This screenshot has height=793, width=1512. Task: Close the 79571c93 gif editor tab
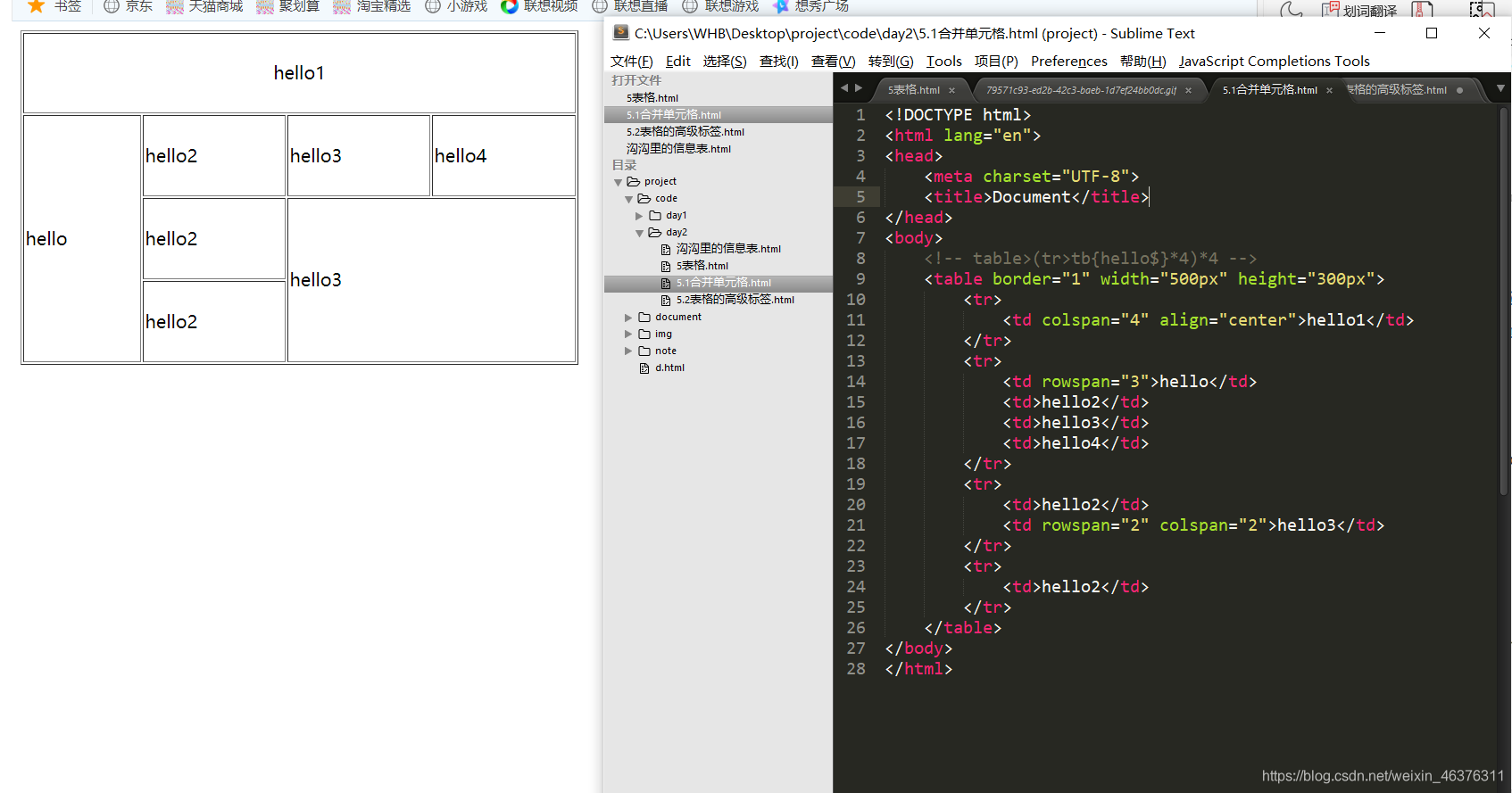[x=1188, y=90]
